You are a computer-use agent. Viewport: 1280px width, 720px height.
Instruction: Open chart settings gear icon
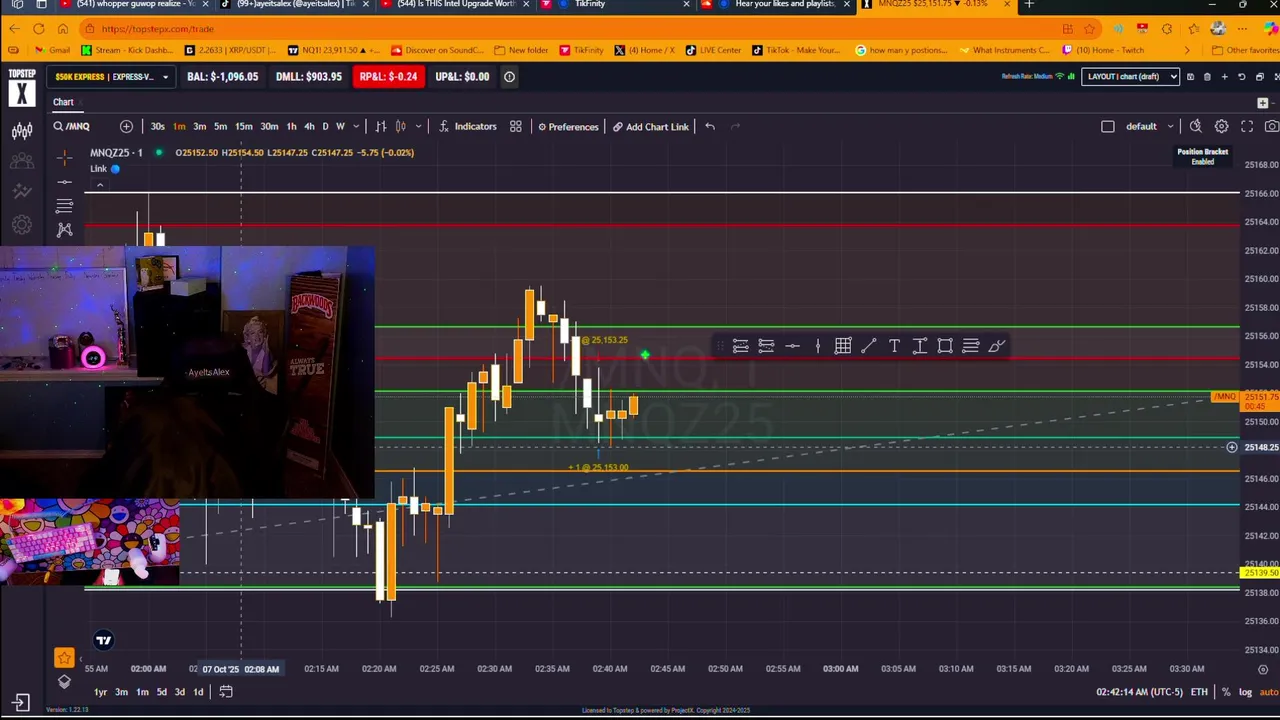(1221, 126)
